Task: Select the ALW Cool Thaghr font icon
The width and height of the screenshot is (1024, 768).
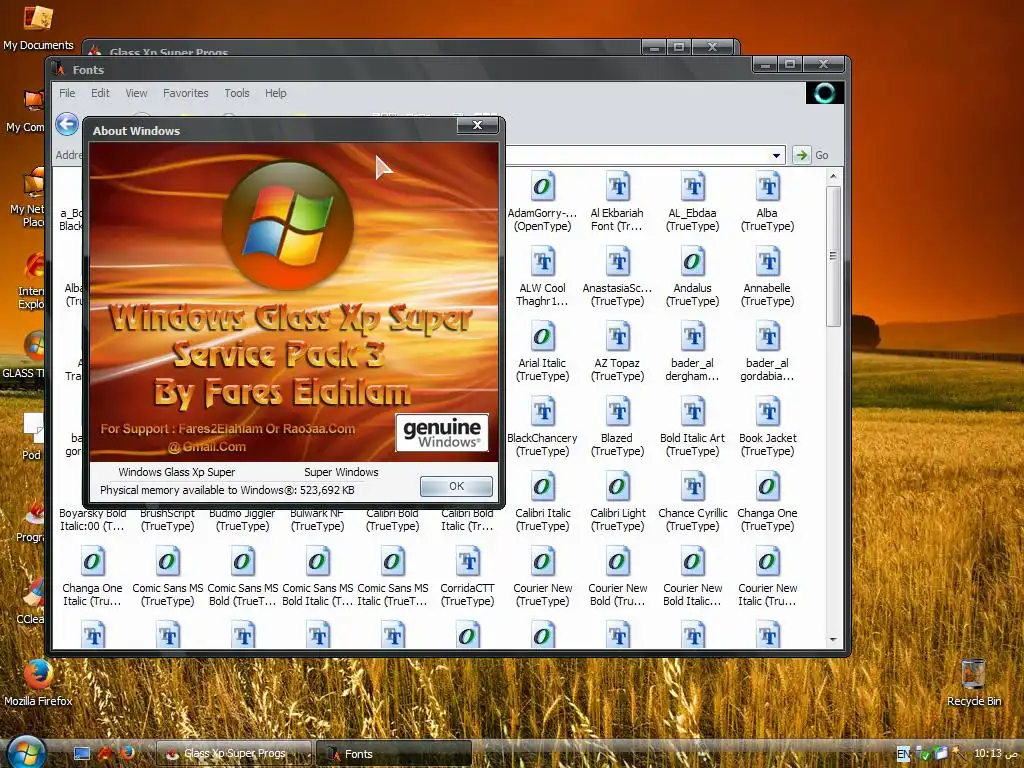Action: pyautogui.click(x=542, y=263)
